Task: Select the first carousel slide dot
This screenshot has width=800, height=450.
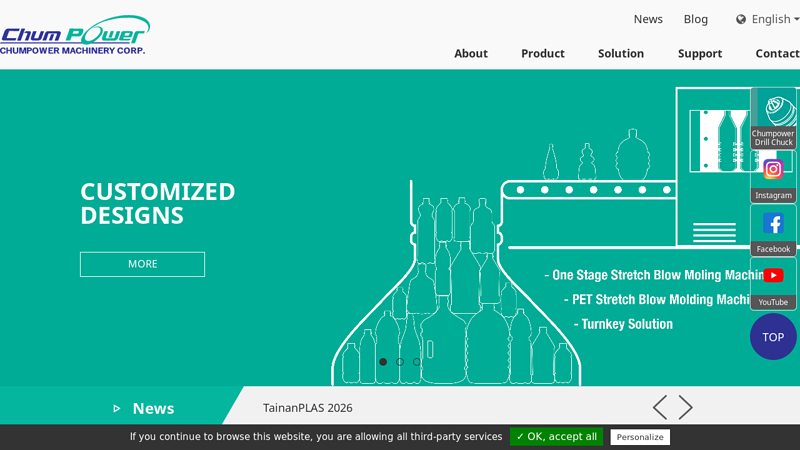Action: click(383, 362)
